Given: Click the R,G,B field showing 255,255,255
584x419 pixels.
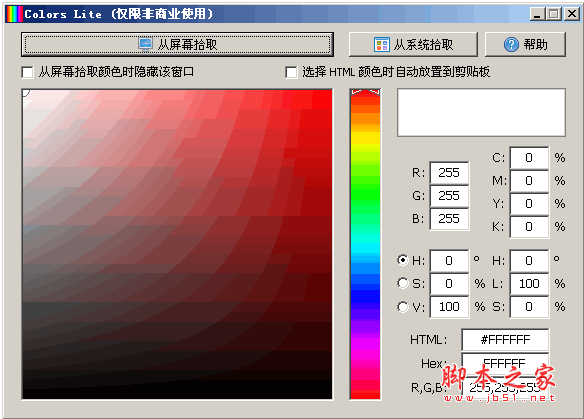Looking at the screenshot, I should pyautogui.click(x=505, y=387).
